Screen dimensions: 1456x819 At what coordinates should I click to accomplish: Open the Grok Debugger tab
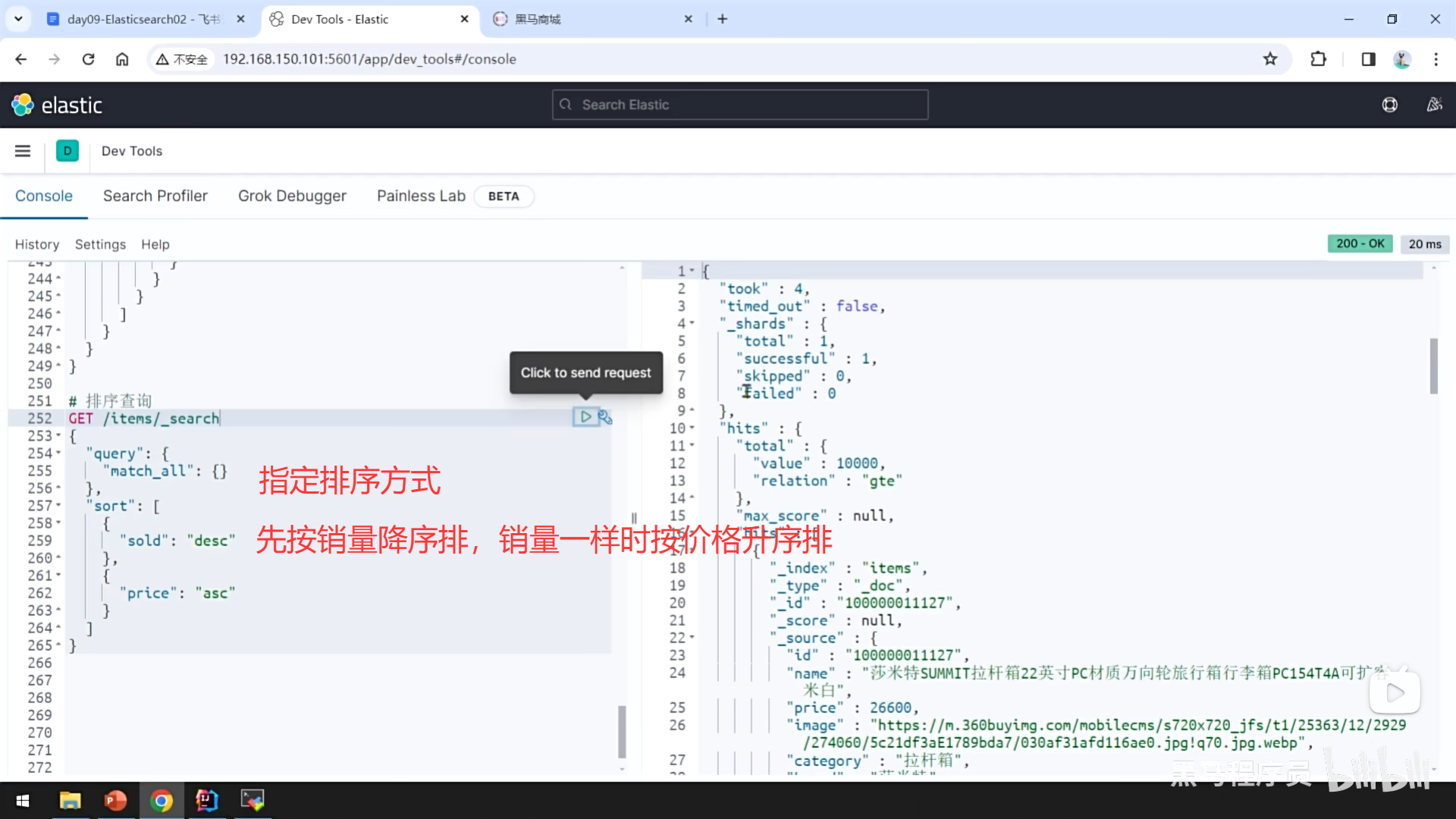coord(292,196)
